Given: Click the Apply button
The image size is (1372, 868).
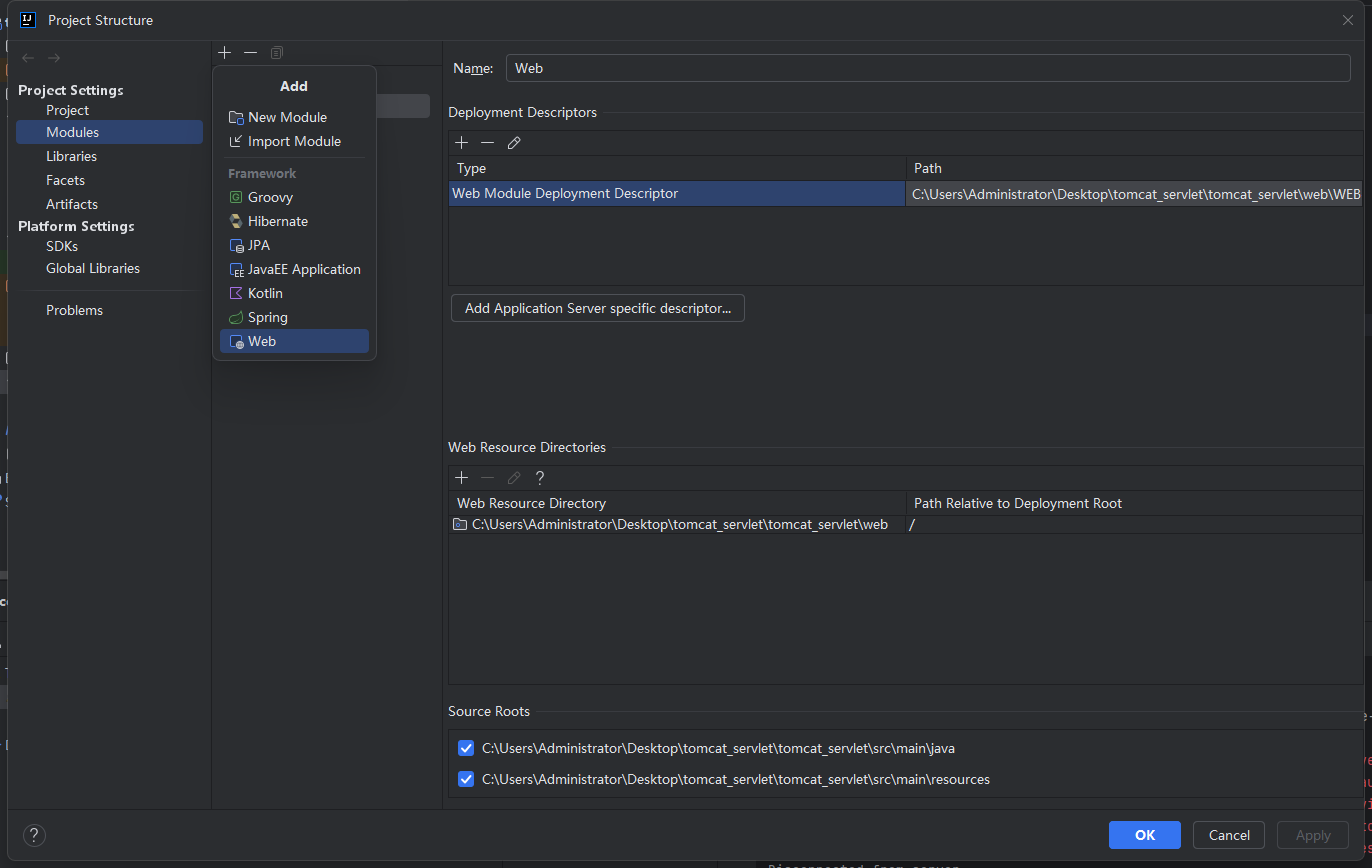Looking at the screenshot, I should tap(1313, 835).
